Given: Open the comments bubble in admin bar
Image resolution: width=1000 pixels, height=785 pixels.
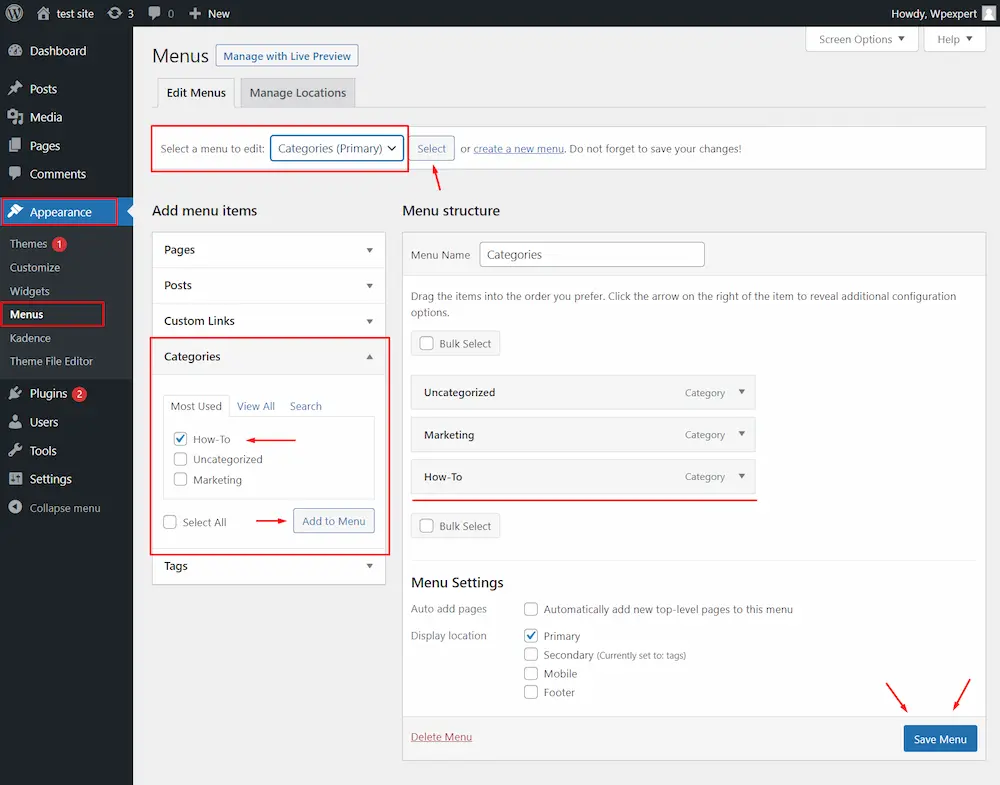Looking at the screenshot, I should pos(154,13).
